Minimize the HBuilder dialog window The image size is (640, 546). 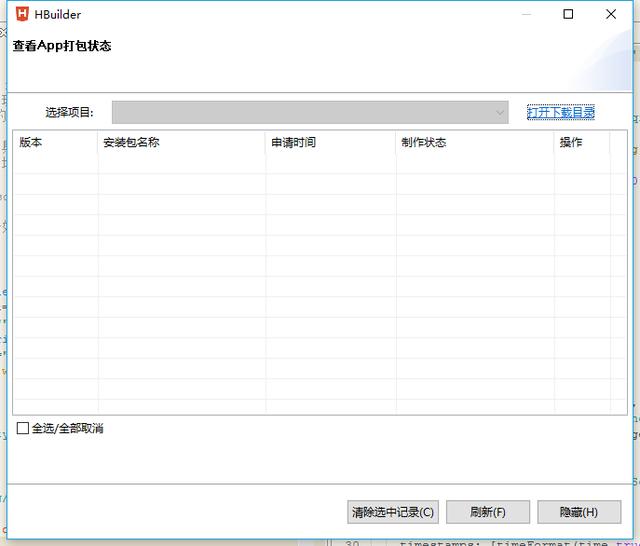point(525,14)
